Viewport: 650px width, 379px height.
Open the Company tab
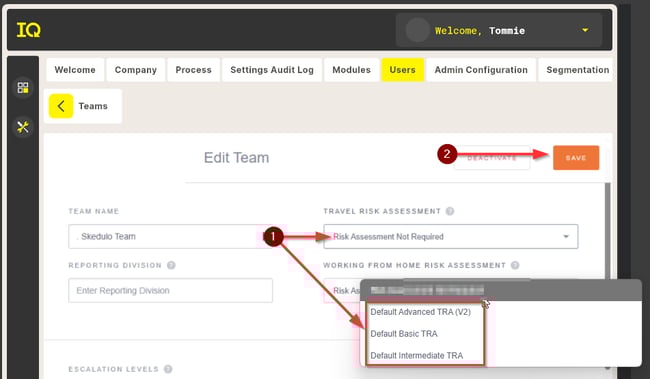136,70
